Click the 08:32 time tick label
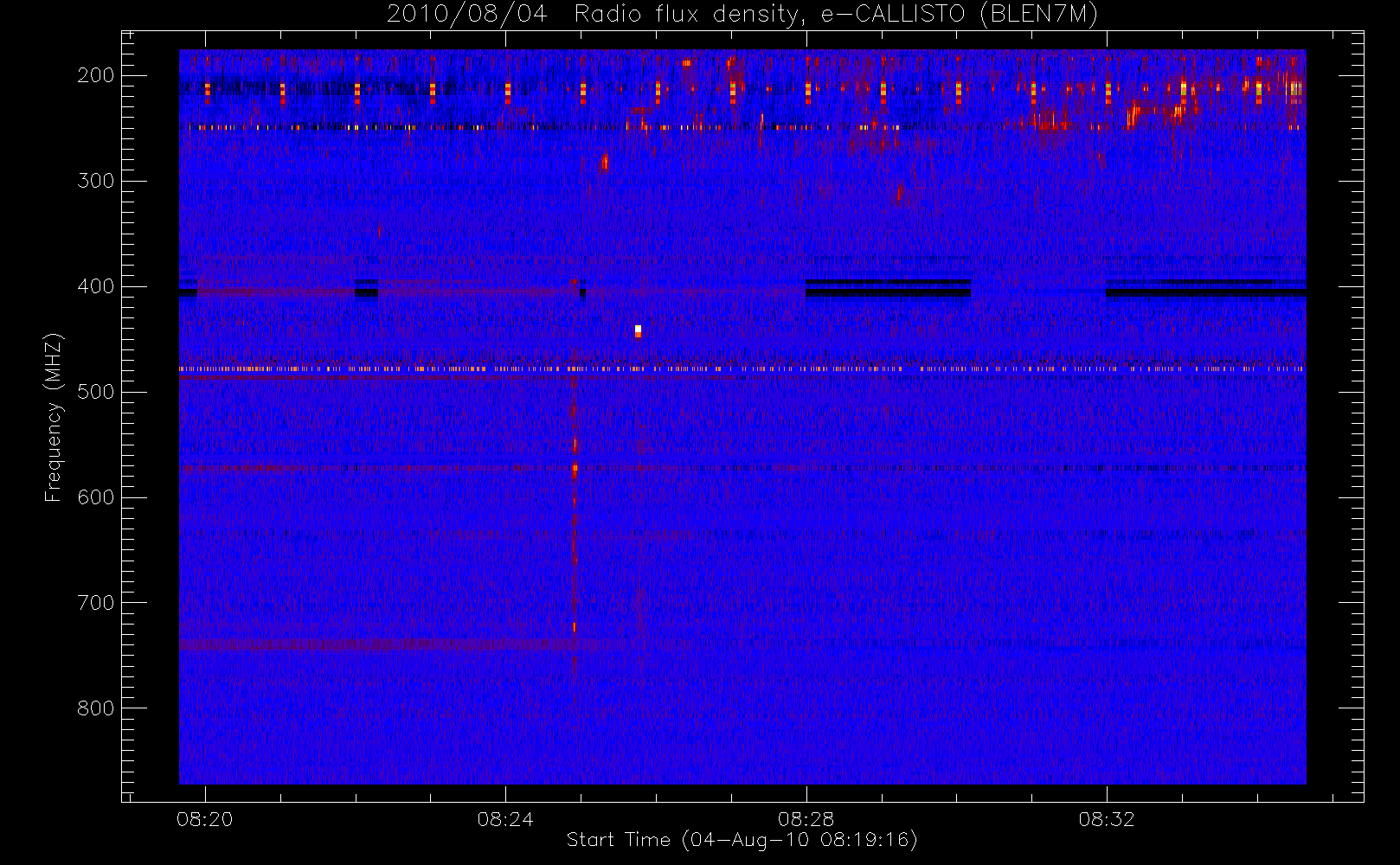The height and width of the screenshot is (865, 1400). pos(1106,819)
